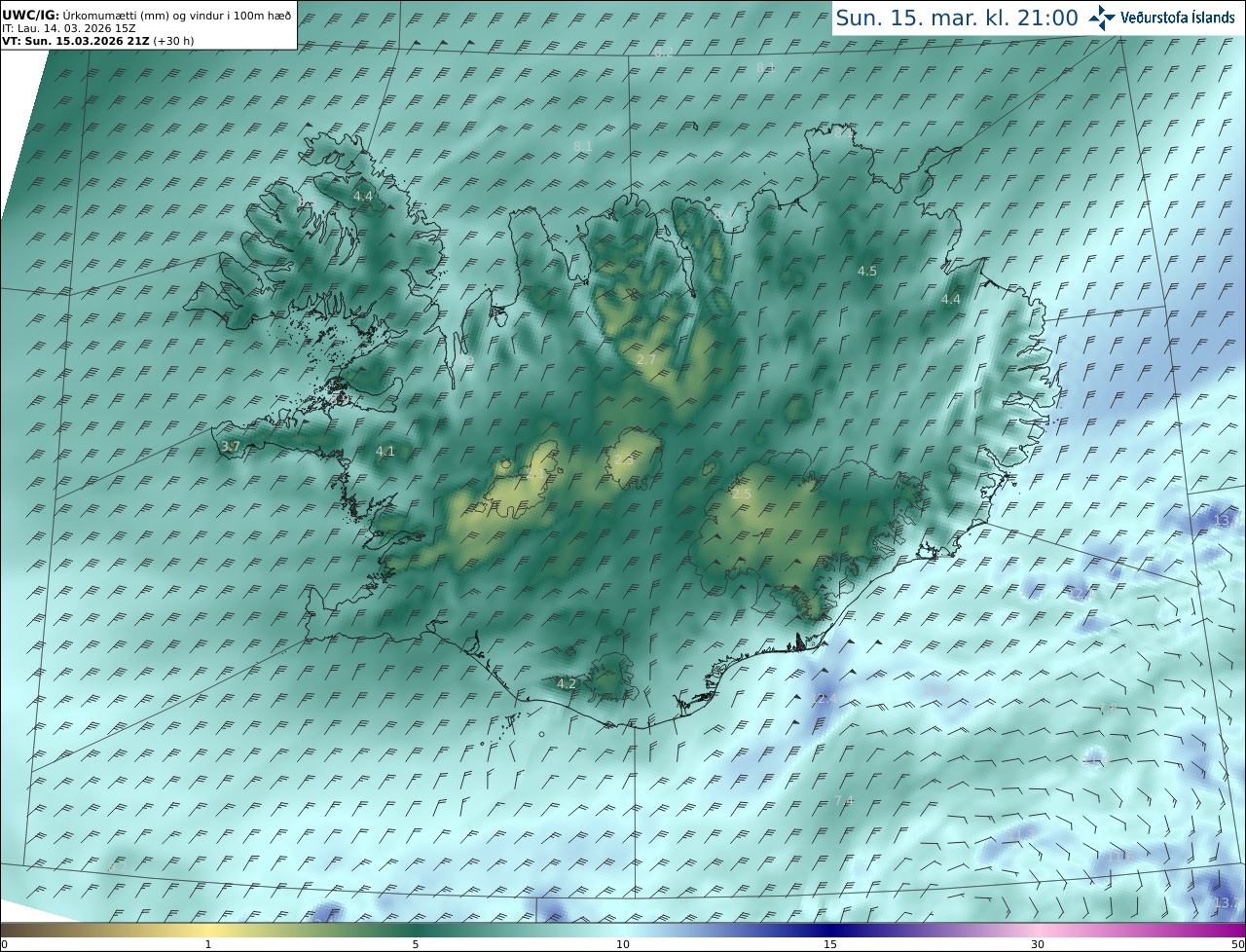Click the 12.1 value over the sea
The image size is (1246, 952).
[x=1081, y=594]
